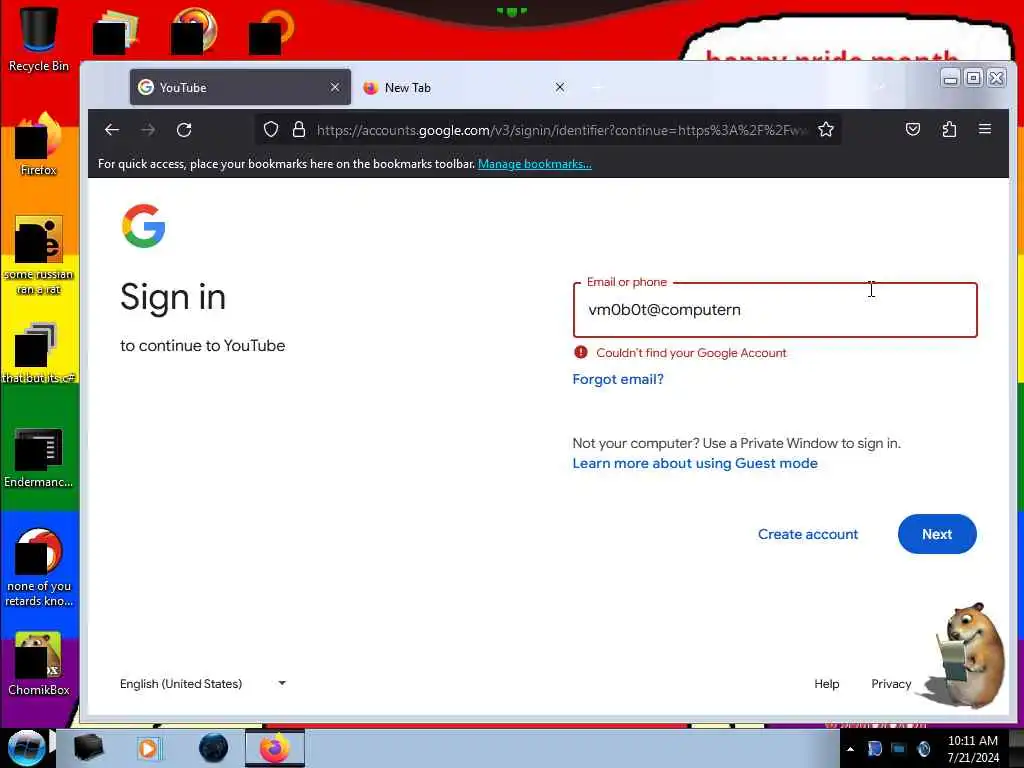Image resolution: width=1024 pixels, height=768 pixels.
Task: Click the tray network monitor icon
Action: click(x=899, y=749)
